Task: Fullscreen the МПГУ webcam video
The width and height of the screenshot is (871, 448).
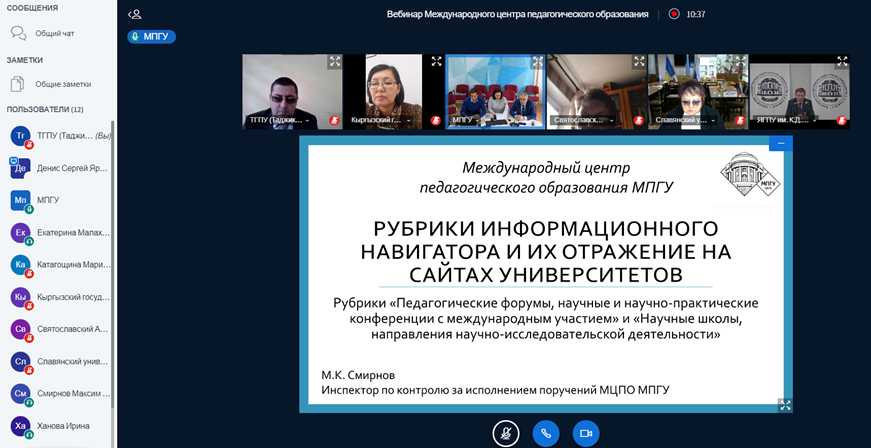Action: 538,62
